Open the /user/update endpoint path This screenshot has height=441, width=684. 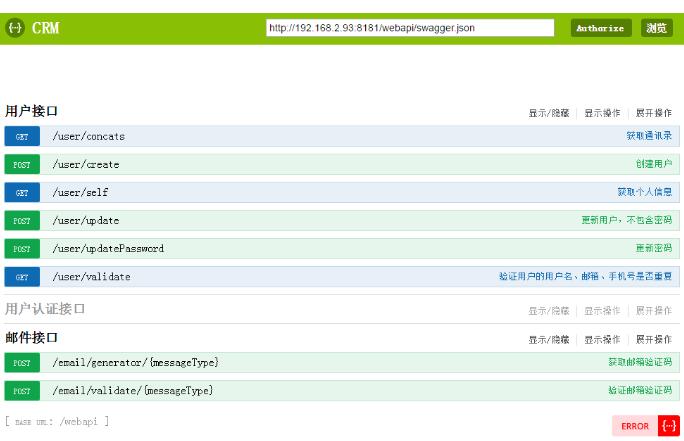[86, 220]
